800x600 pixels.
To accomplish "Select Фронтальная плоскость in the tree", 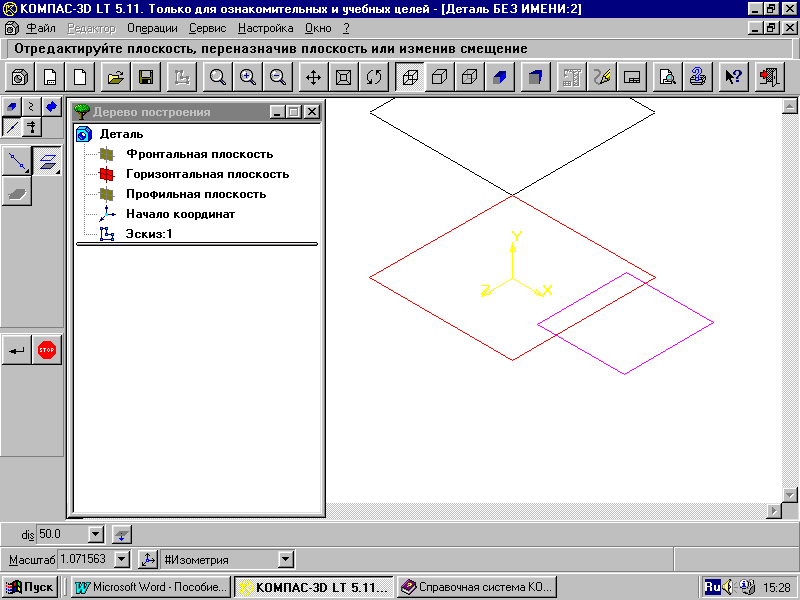I will [199, 154].
